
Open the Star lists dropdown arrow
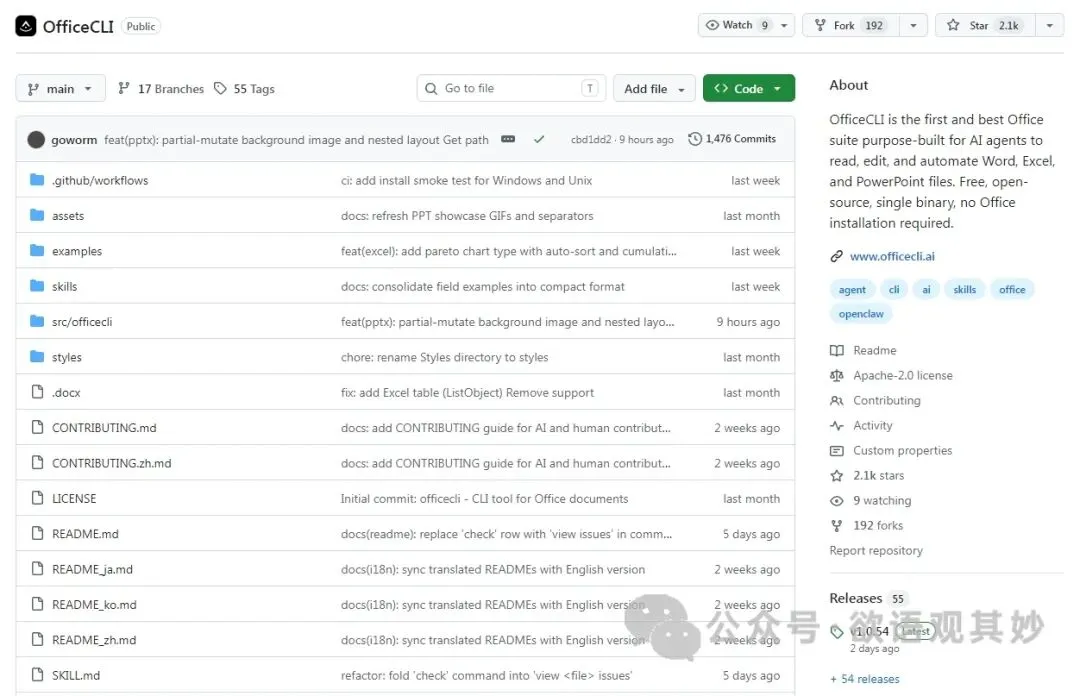coord(1050,25)
